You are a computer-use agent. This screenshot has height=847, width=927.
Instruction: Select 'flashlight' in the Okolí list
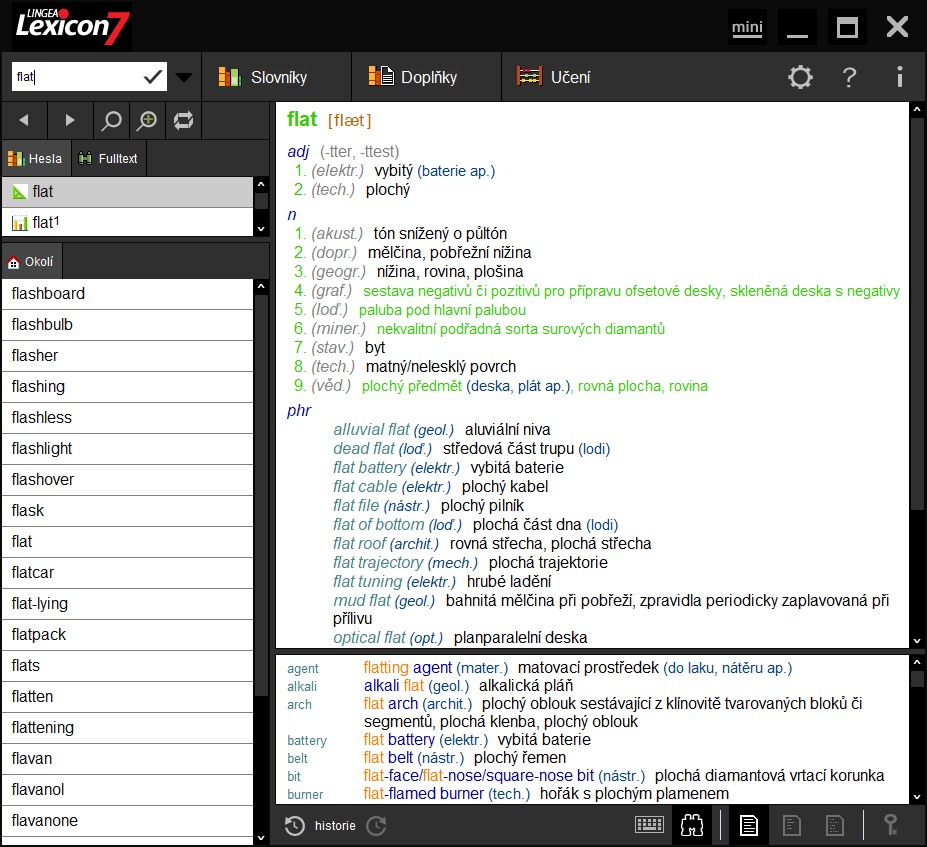(x=128, y=449)
